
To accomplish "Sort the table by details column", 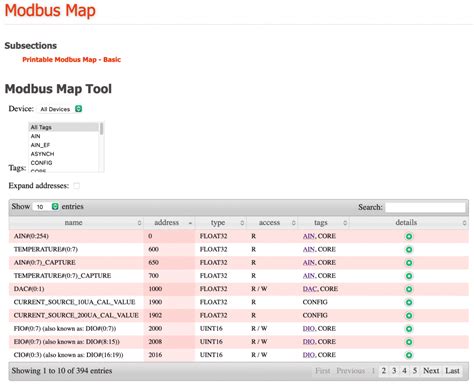I will pyautogui.click(x=409, y=223).
